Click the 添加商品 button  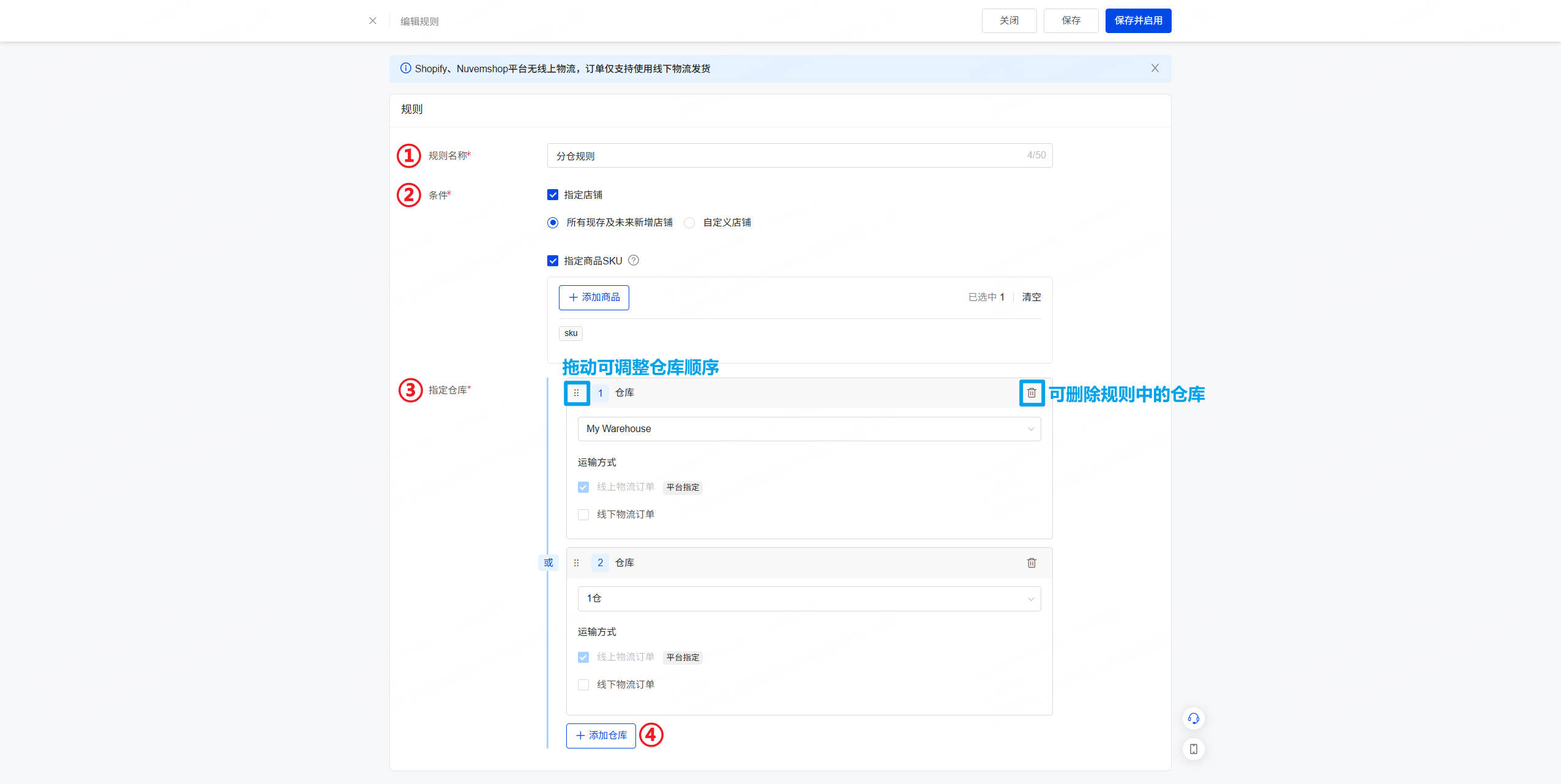coord(594,297)
